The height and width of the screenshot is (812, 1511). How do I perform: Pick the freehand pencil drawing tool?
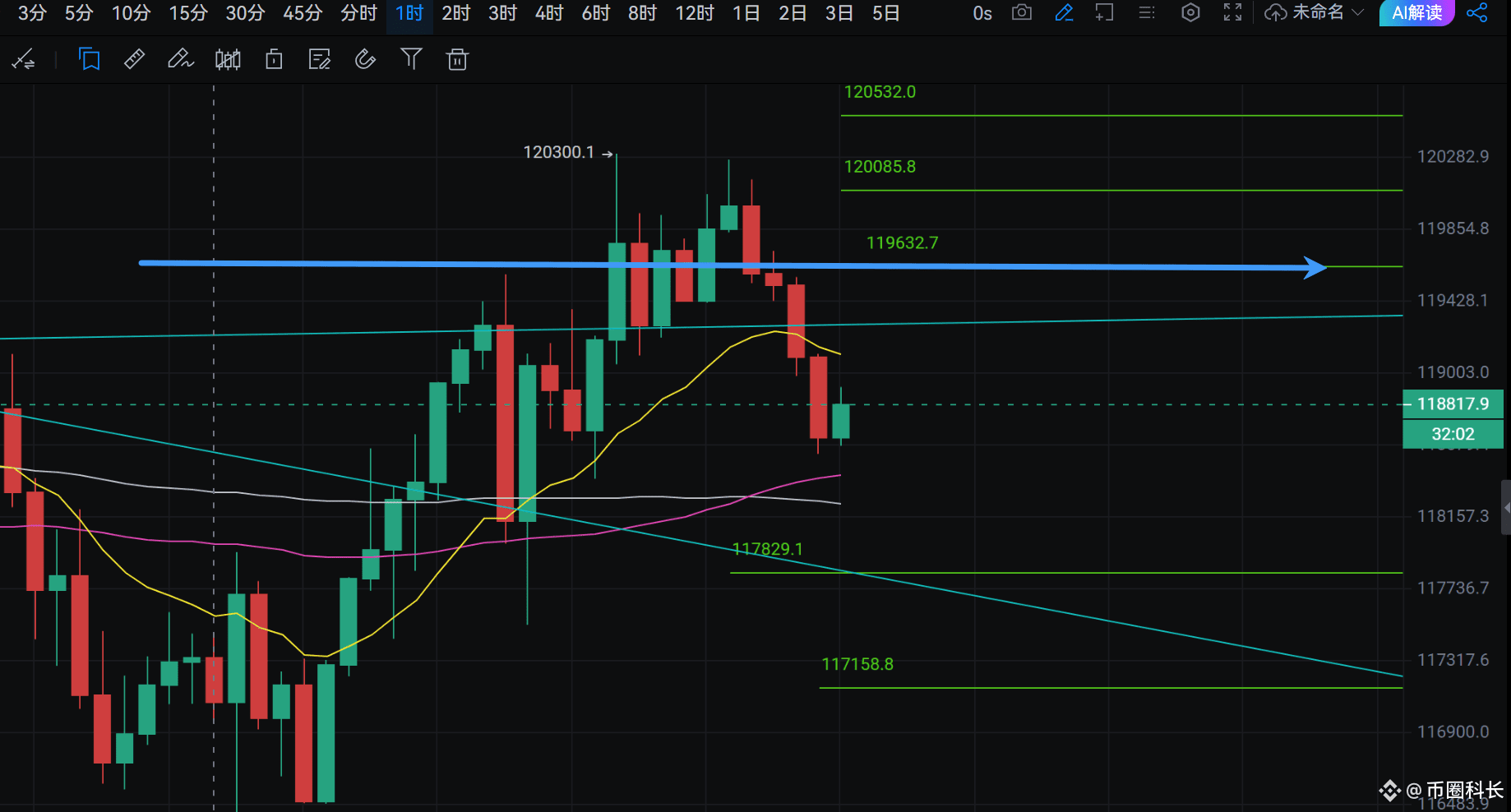(x=180, y=59)
